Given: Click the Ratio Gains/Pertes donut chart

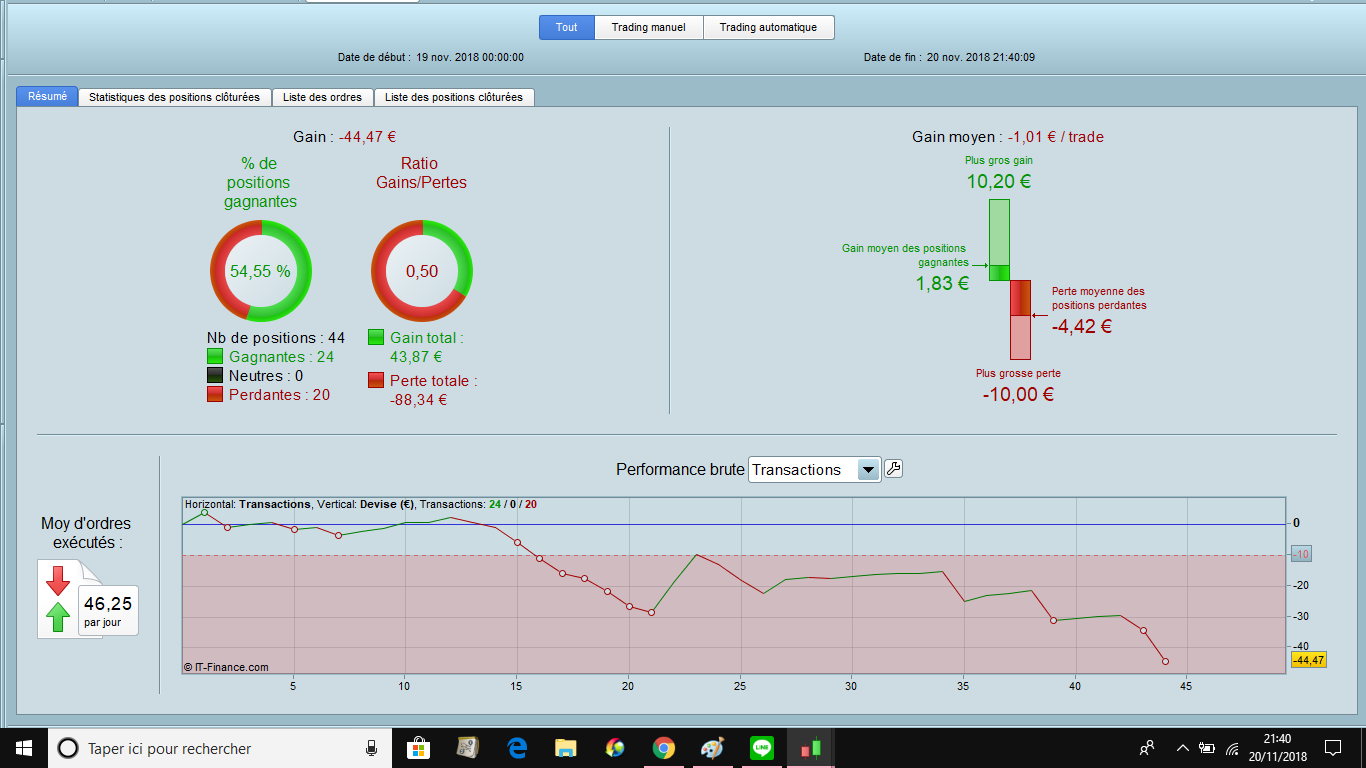Looking at the screenshot, I should [x=422, y=271].
